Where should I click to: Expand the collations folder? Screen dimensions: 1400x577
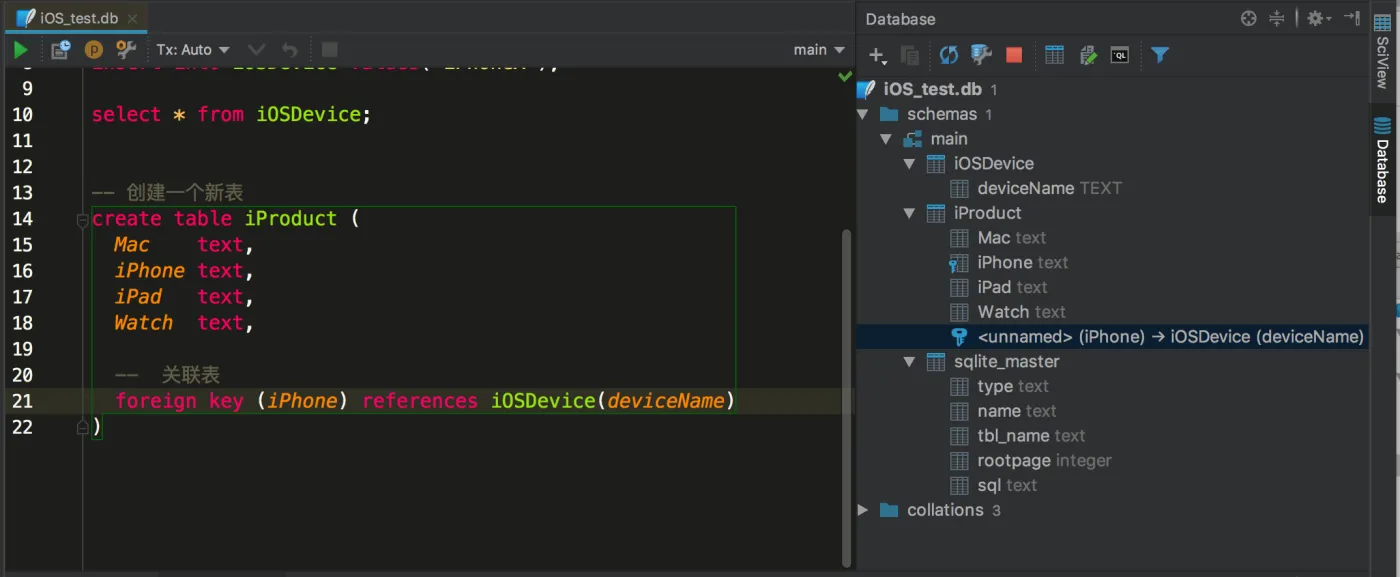pyautogui.click(x=863, y=510)
